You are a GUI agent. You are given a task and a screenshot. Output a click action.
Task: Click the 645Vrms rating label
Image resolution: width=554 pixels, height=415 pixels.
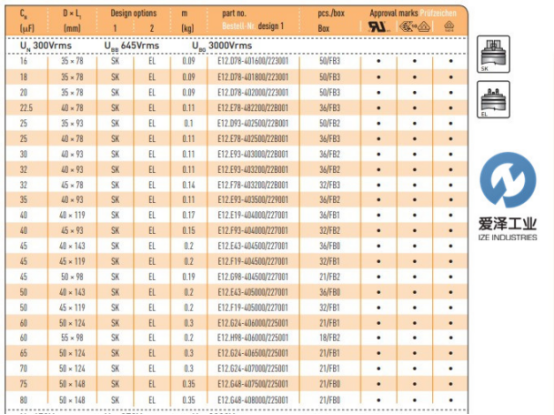[x=140, y=46]
